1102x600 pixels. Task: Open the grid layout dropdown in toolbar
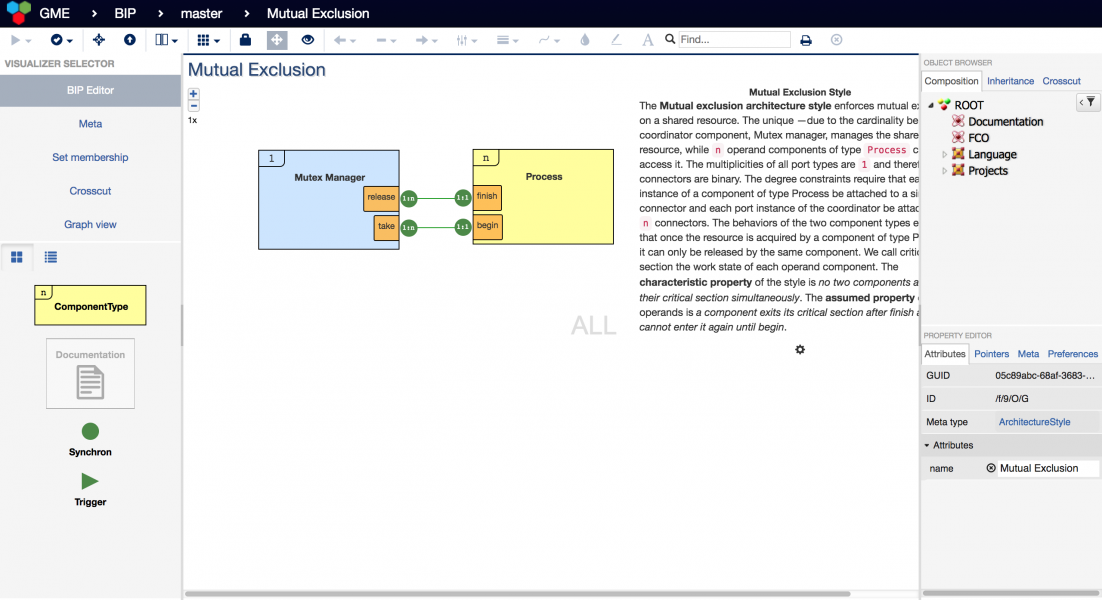tap(208, 40)
